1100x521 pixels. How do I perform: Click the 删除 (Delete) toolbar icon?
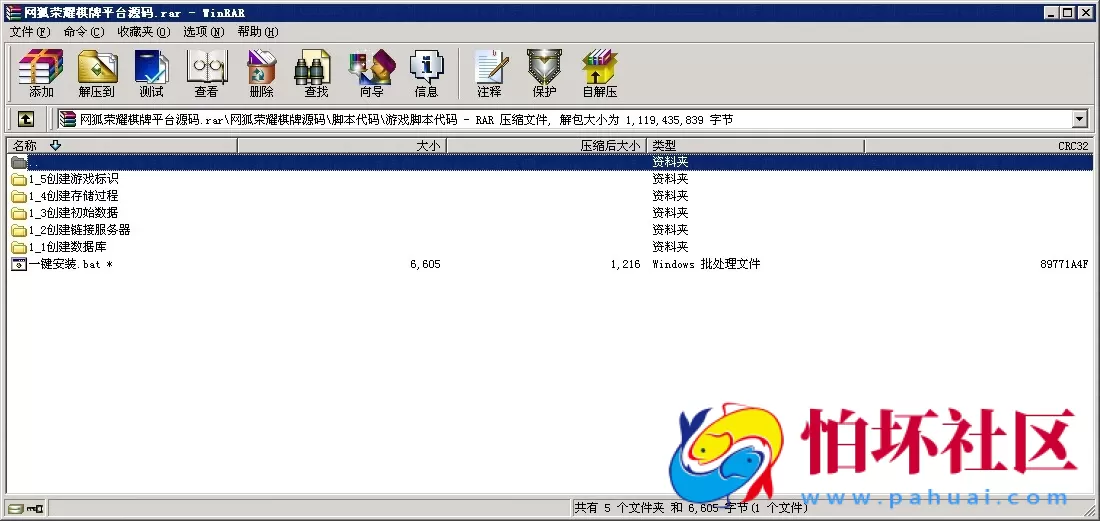tap(262, 73)
